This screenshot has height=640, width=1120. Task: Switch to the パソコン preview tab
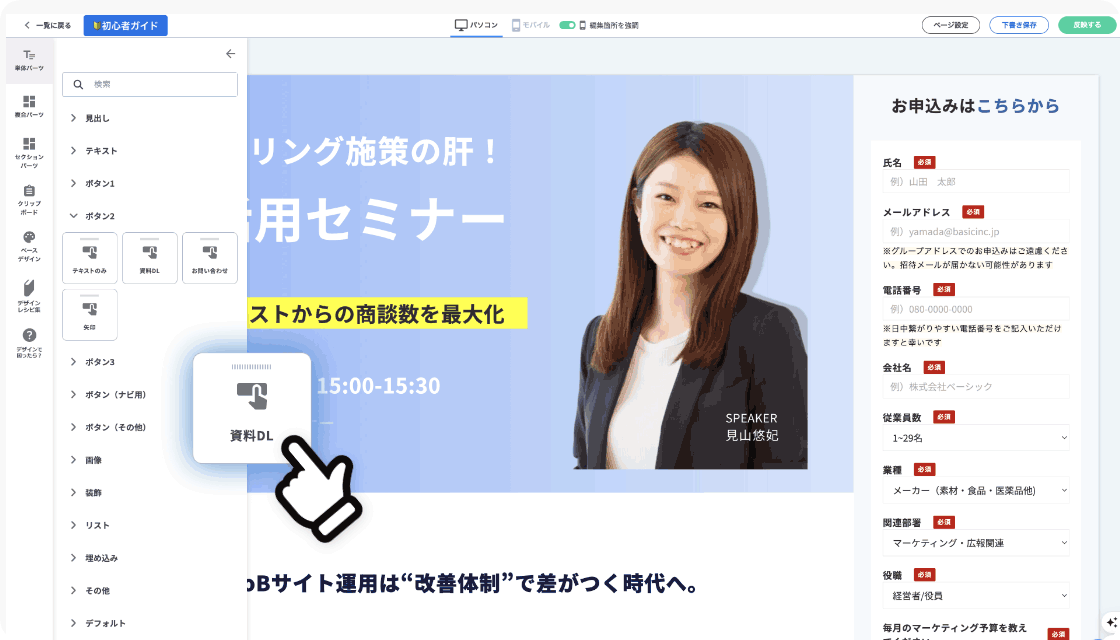(476, 25)
